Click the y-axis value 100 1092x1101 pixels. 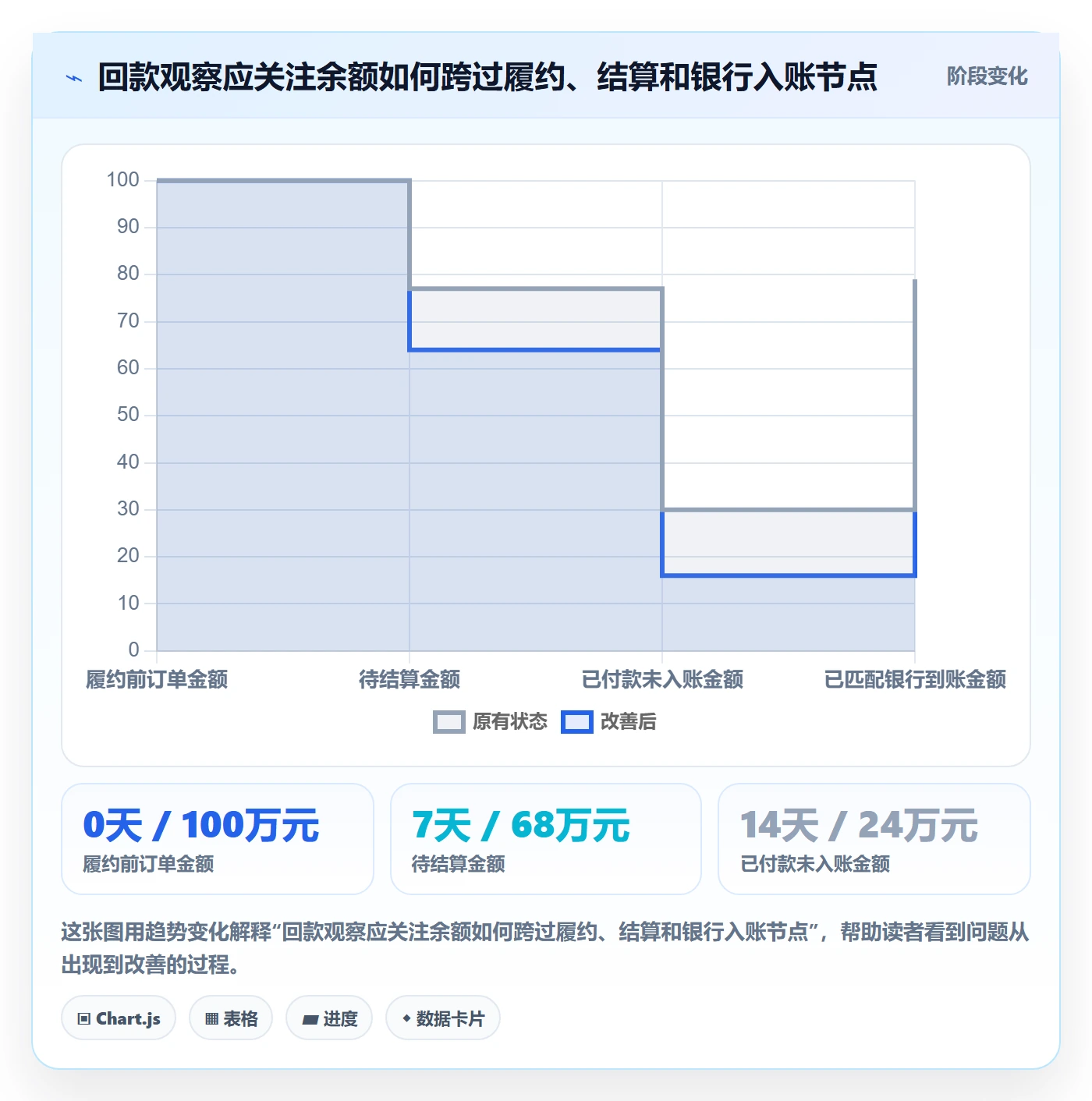click(x=123, y=180)
